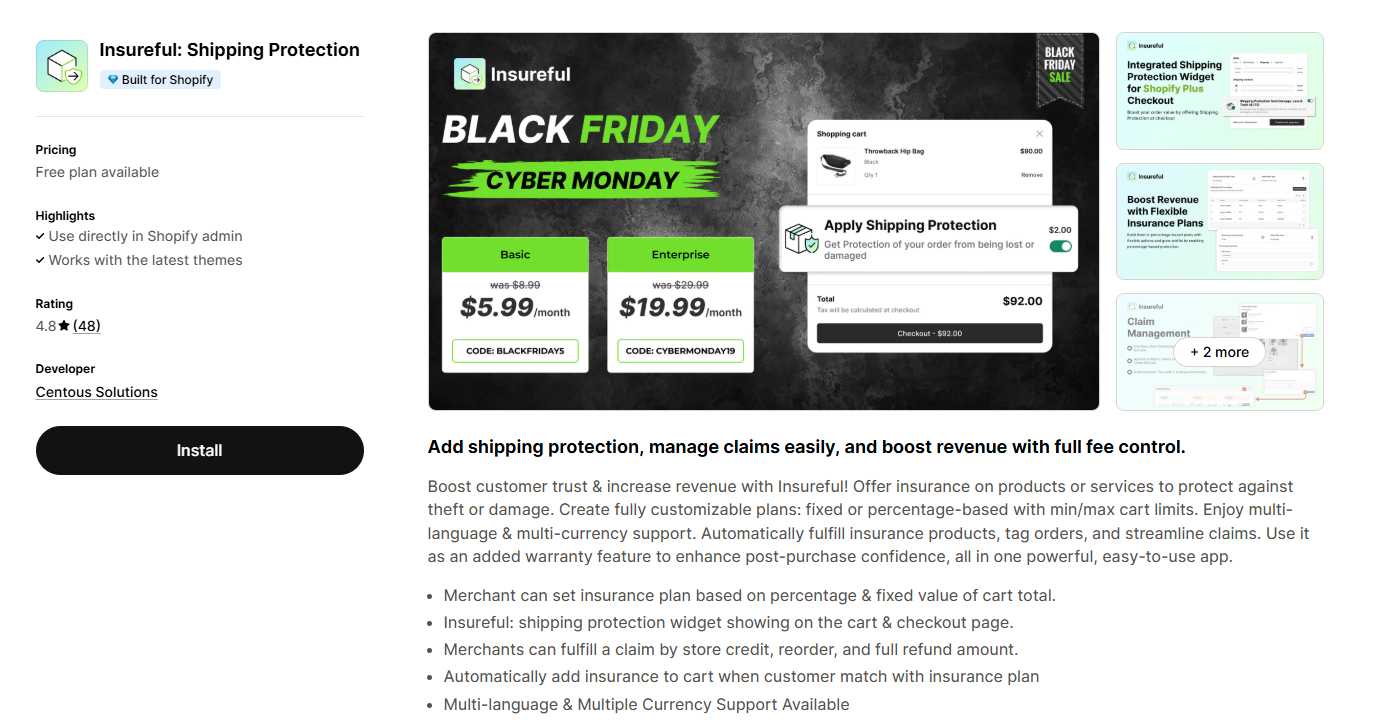Open the Centous Solutions developer link
This screenshot has width=1375, height=724.
point(96,391)
